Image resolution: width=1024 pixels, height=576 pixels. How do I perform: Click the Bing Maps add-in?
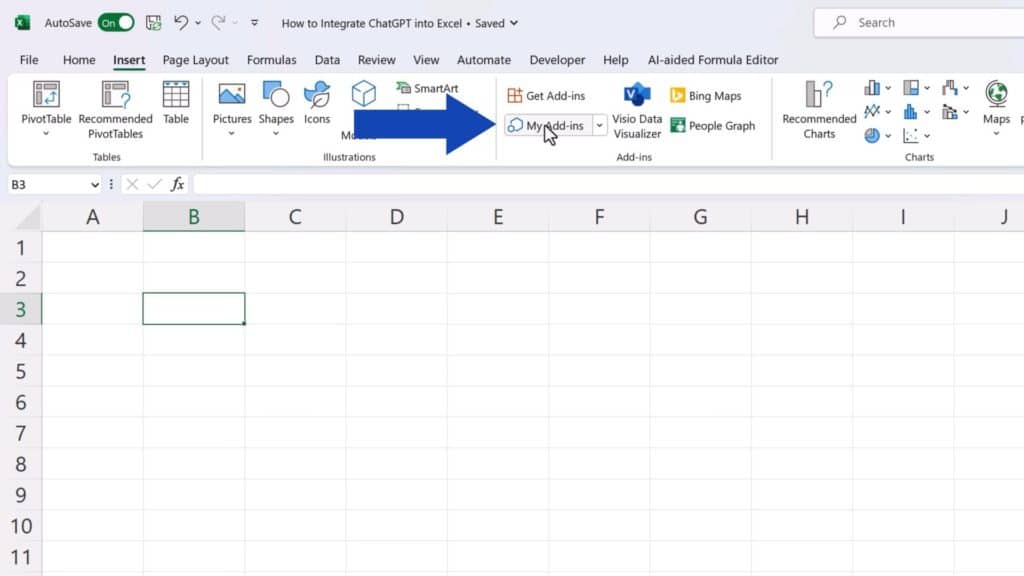pos(706,96)
